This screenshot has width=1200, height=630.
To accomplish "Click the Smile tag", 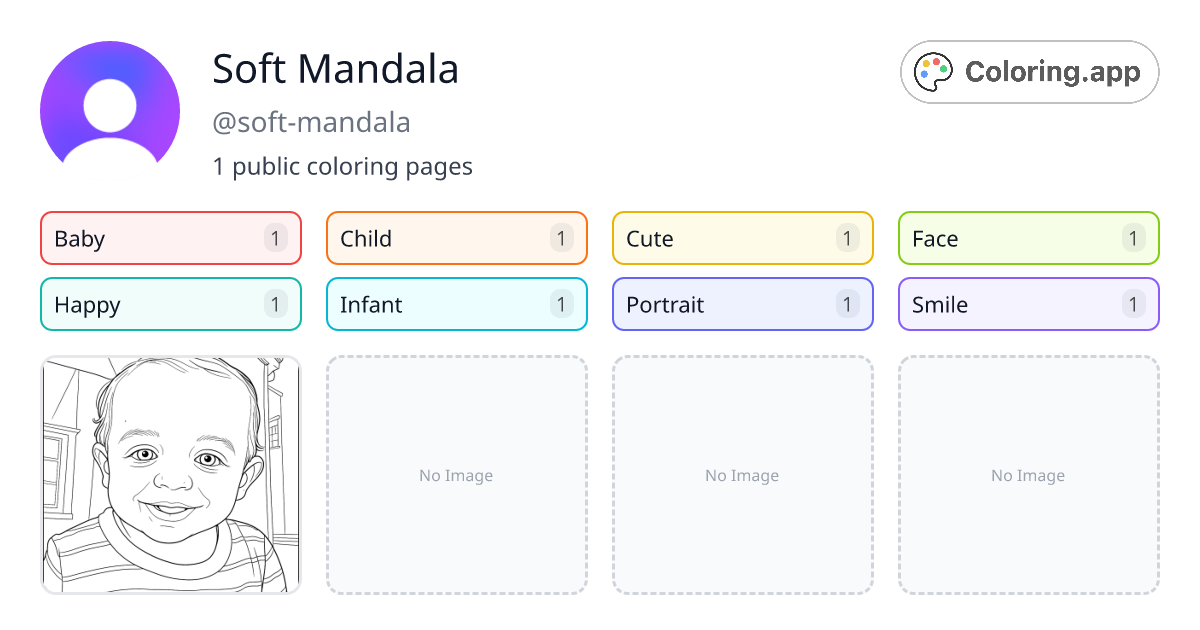I will pyautogui.click(x=1029, y=304).
